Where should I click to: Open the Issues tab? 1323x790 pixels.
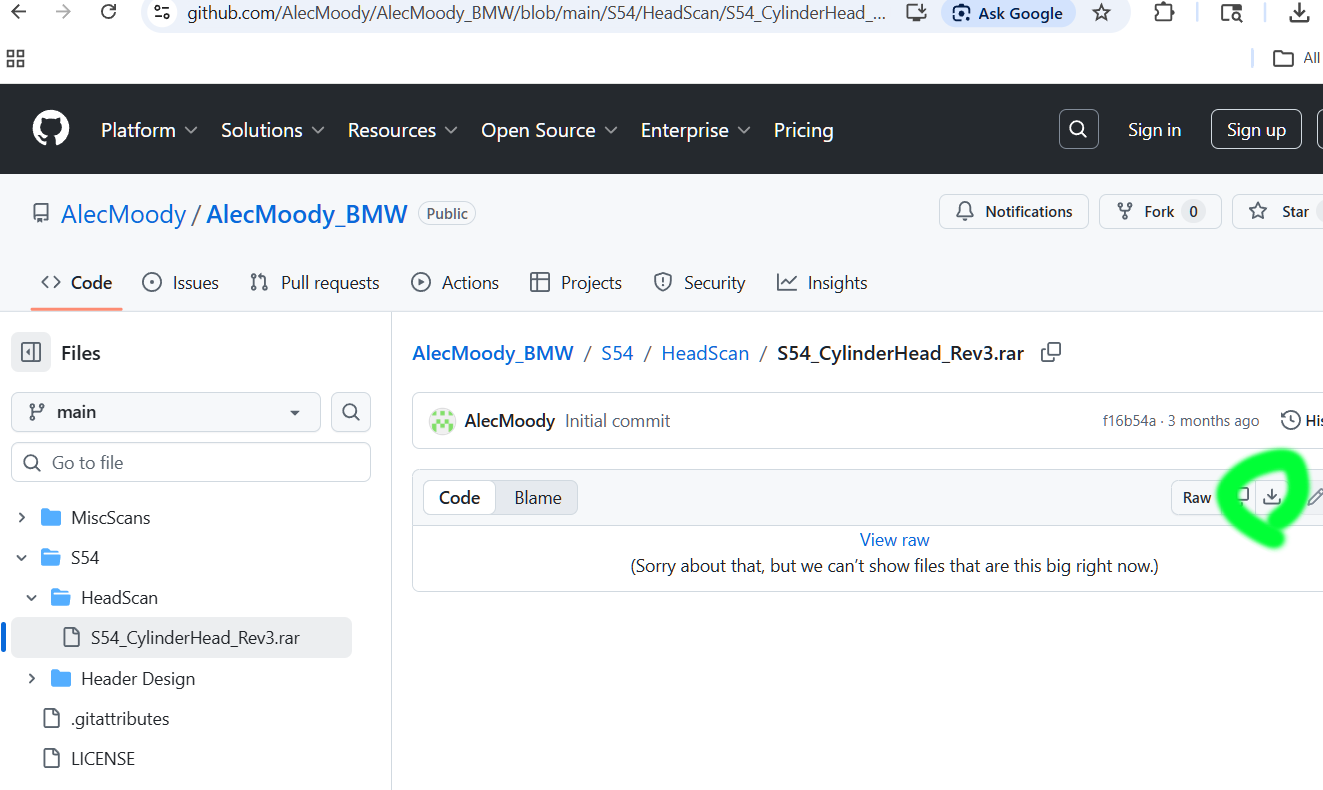click(x=181, y=283)
